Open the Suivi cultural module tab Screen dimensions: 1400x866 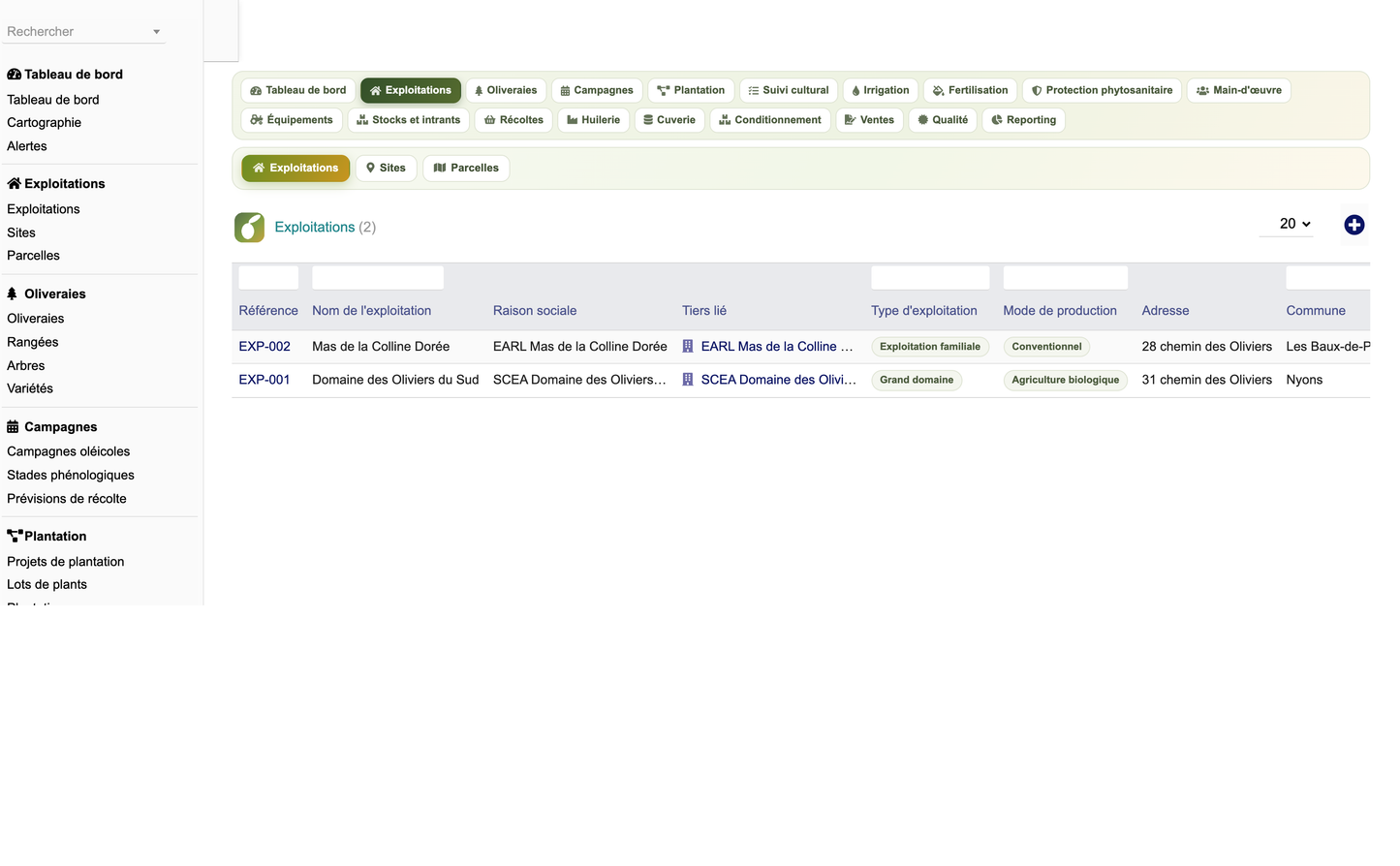pos(789,90)
